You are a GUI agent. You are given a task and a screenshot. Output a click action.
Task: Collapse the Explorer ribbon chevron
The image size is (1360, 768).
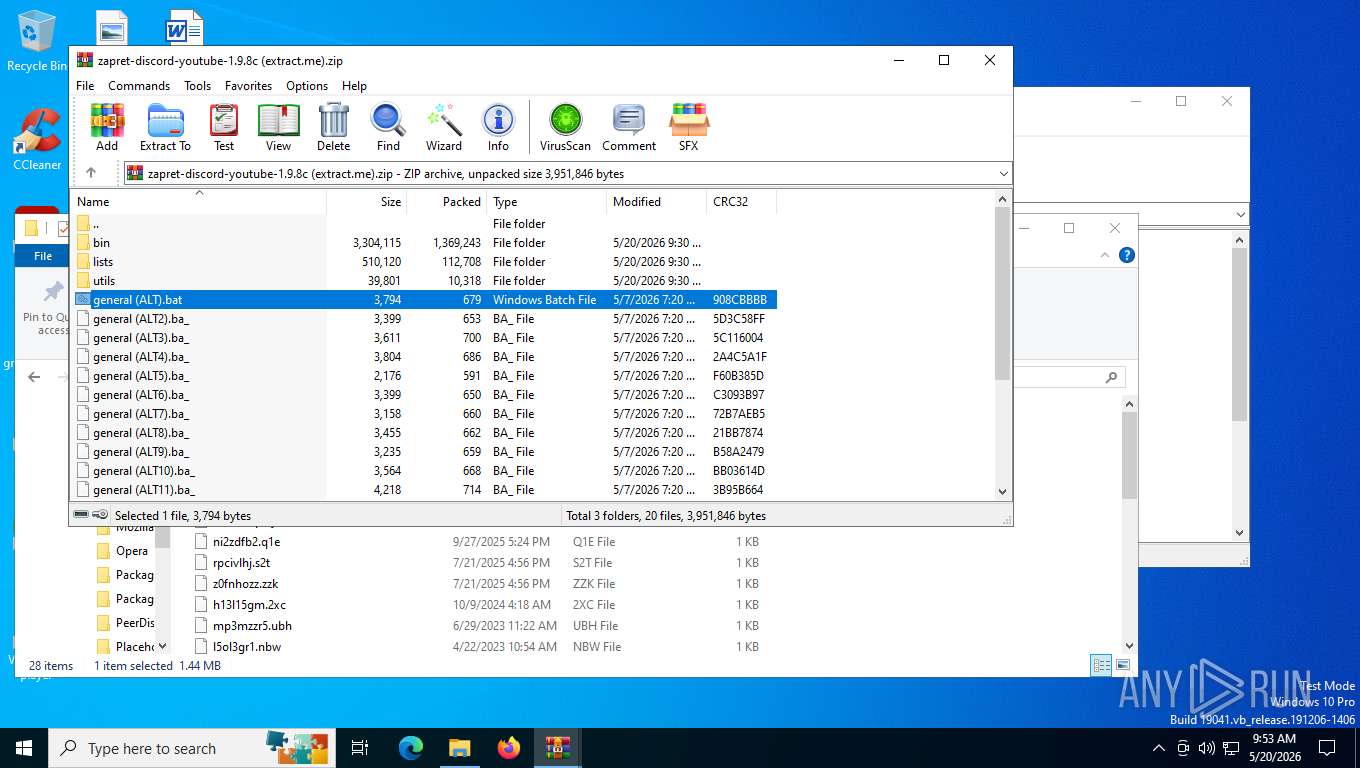coord(1106,255)
